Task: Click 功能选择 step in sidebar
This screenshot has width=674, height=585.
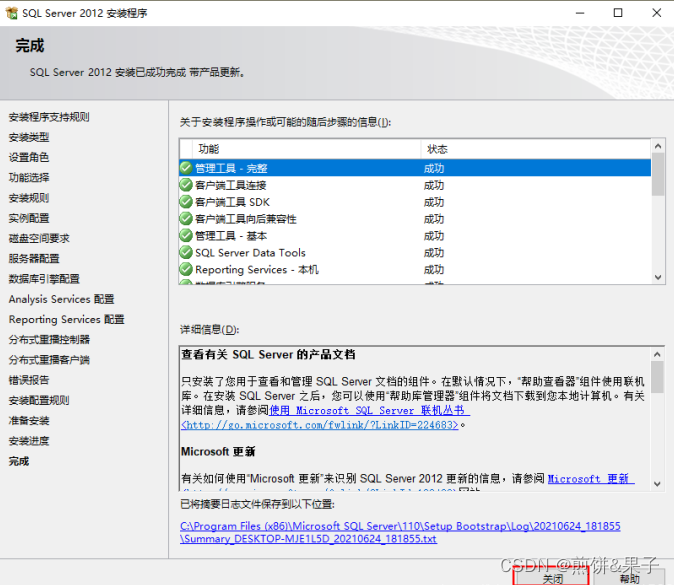Action: click(x=29, y=178)
